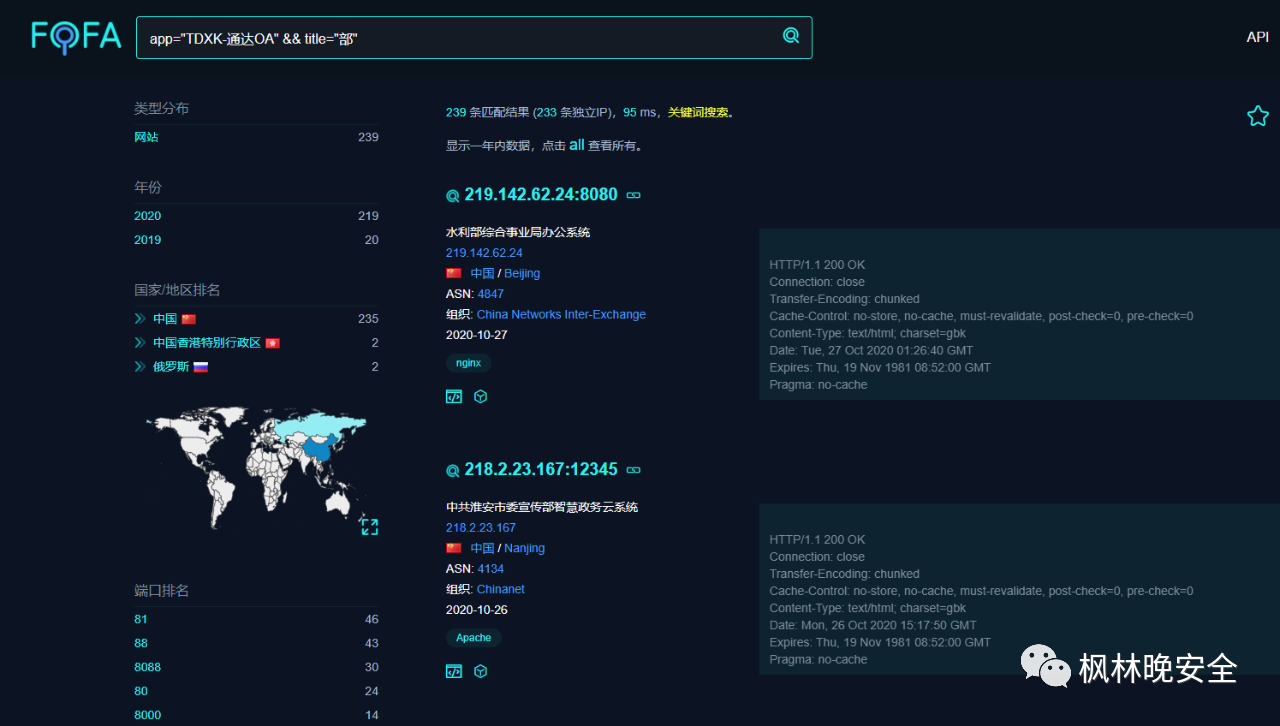Click ASN 4847 link

coord(491,294)
